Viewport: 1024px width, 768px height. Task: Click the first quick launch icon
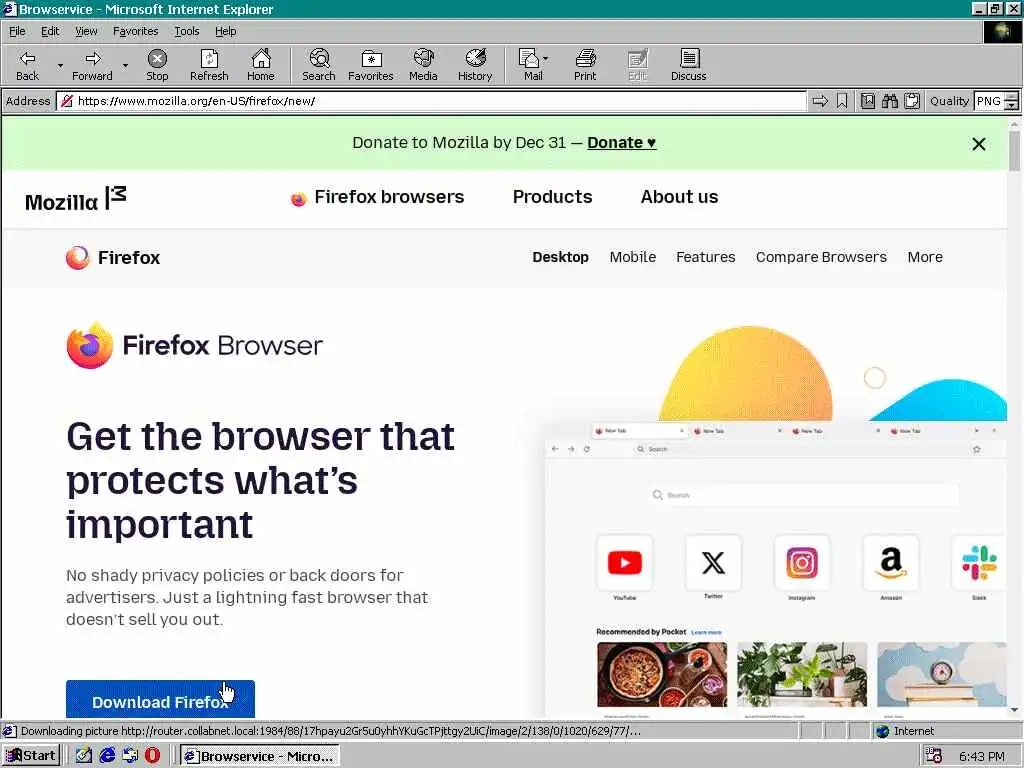pos(84,756)
